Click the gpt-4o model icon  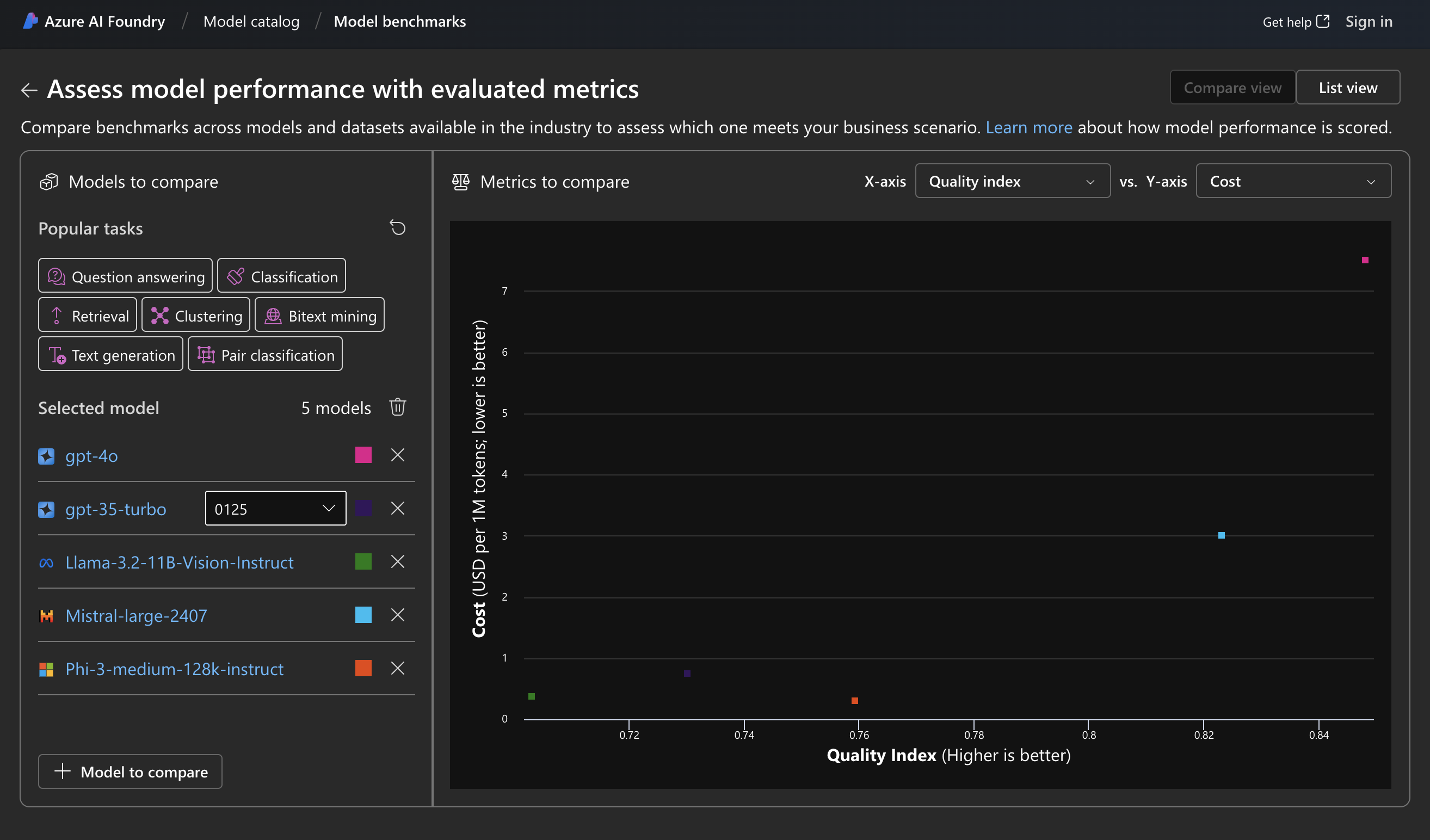click(46, 456)
